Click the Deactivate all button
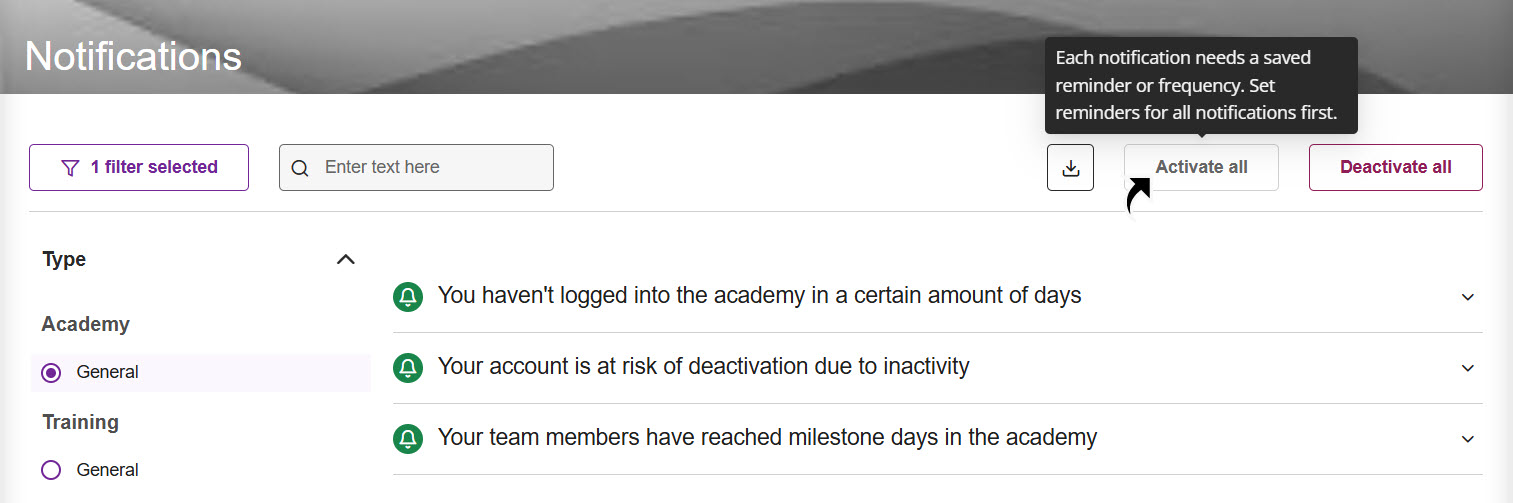This screenshot has width=1513, height=503. [x=1395, y=168]
